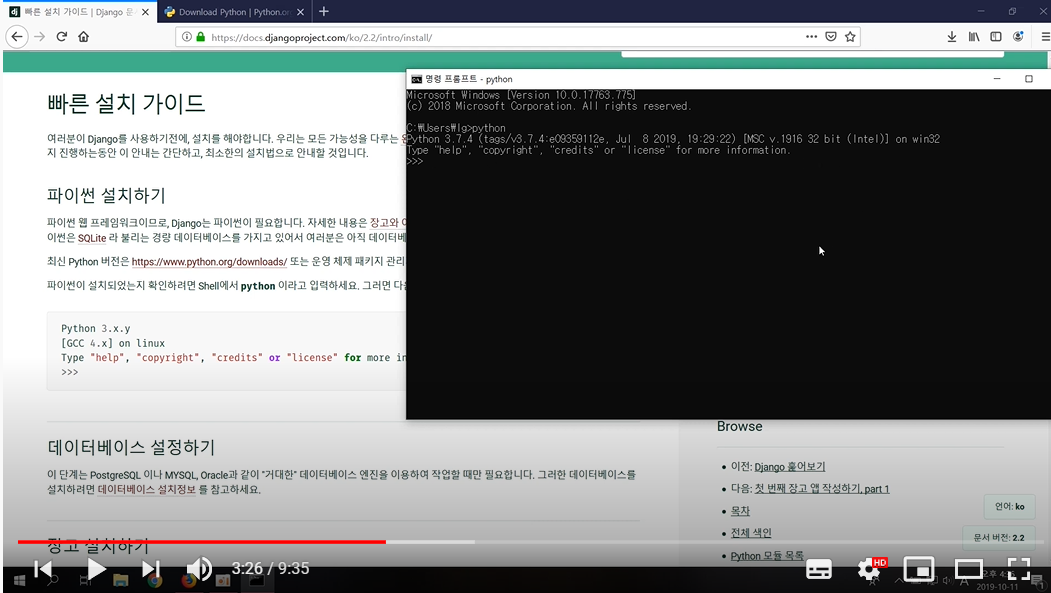This screenshot has height=593, width=1051.
Task: Follow the SQLite link
Action: 92,238
